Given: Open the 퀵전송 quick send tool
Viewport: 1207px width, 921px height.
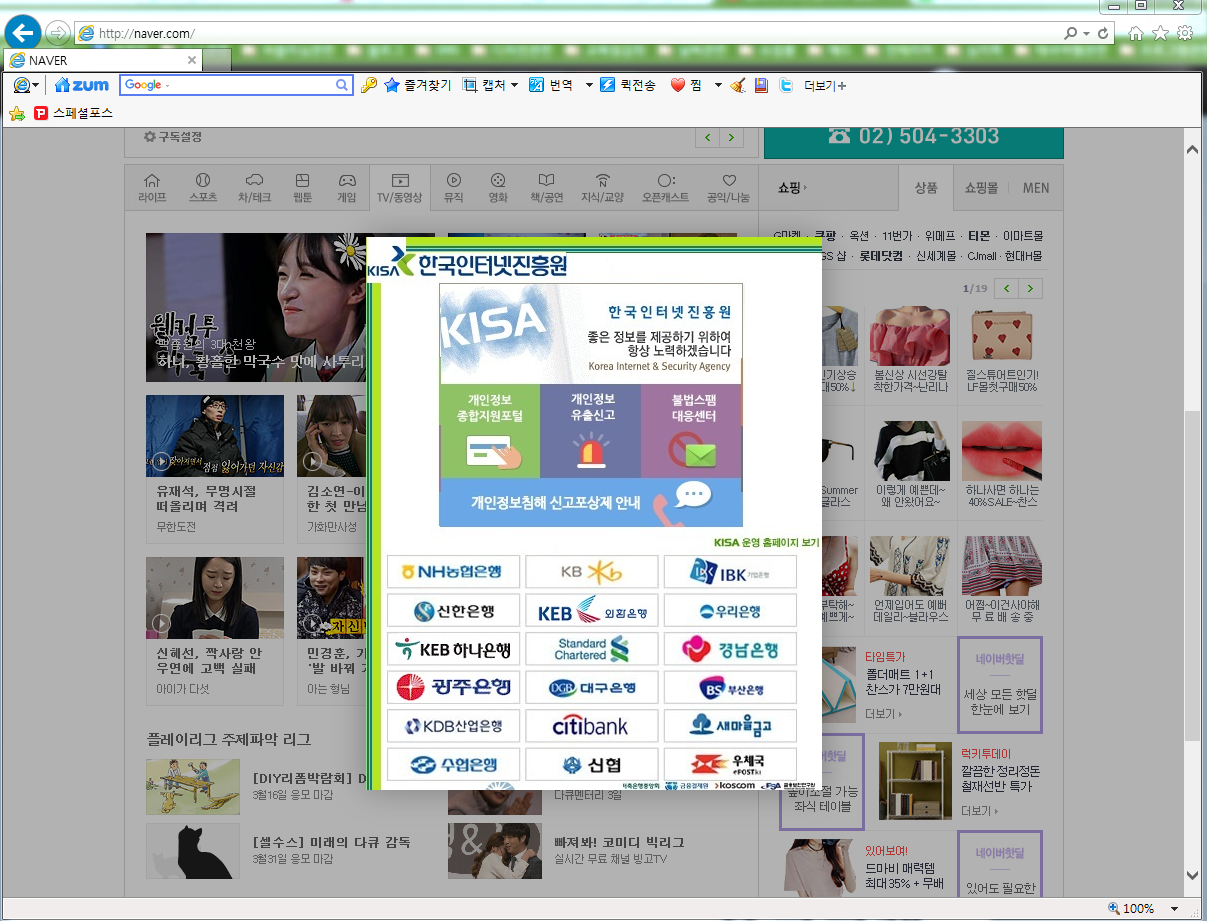Looking at the screenshot, I should [x=627, y=86].
